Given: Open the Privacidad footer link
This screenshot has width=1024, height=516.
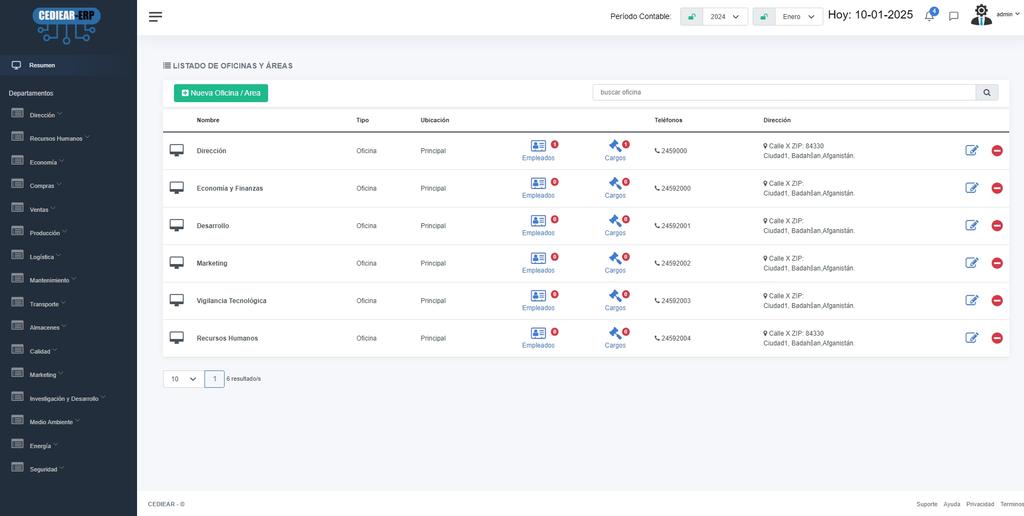Looking at the screenshot, I should point(980,504).
